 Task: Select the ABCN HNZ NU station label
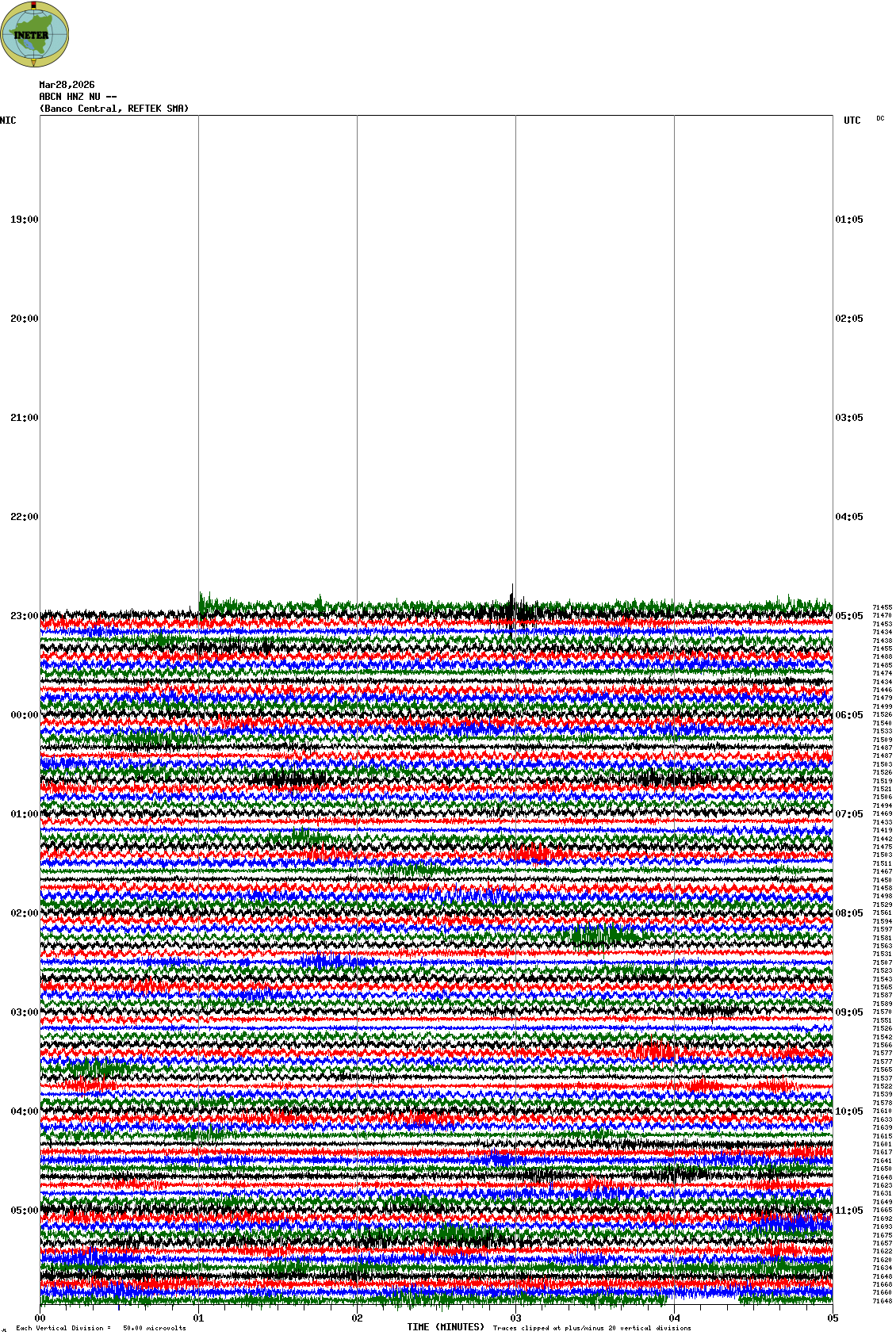coord(78,97)
